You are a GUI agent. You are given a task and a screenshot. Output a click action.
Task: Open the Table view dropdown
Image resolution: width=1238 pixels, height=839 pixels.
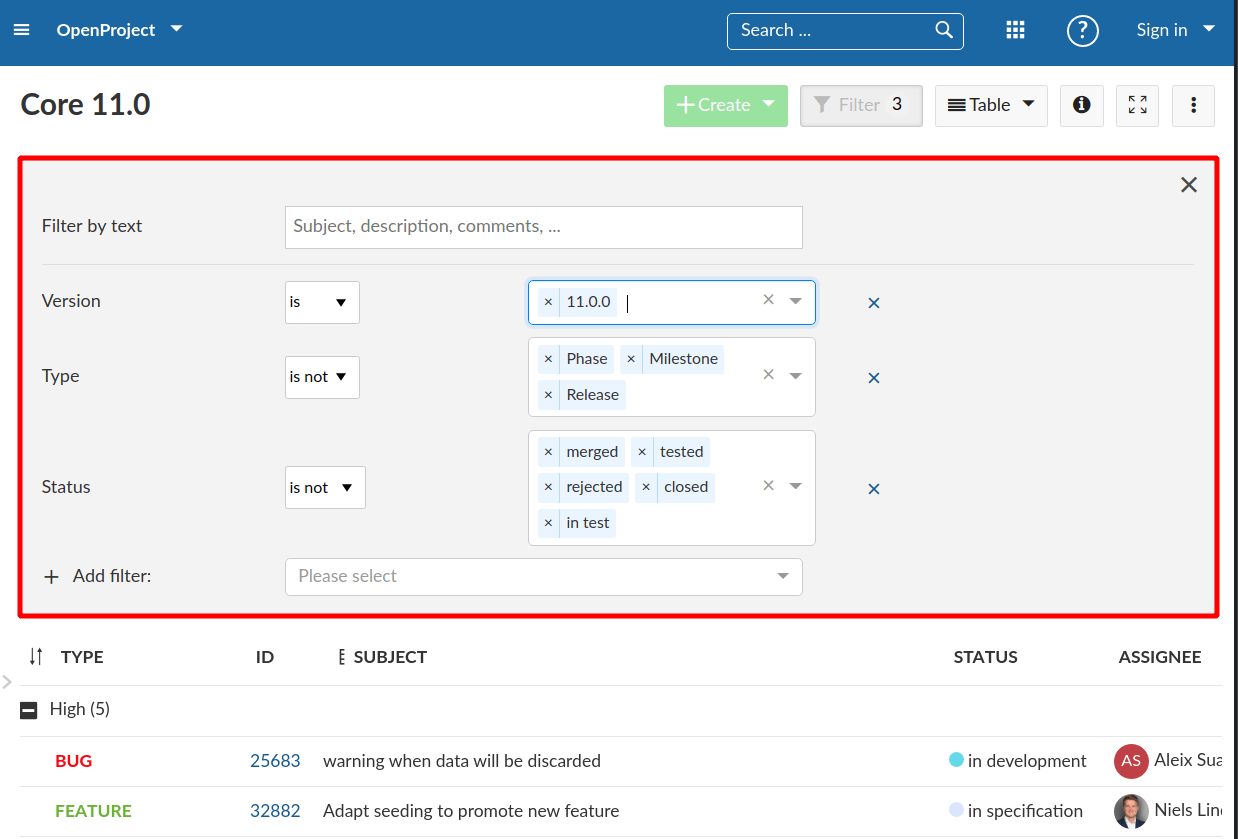pos(990,105)
